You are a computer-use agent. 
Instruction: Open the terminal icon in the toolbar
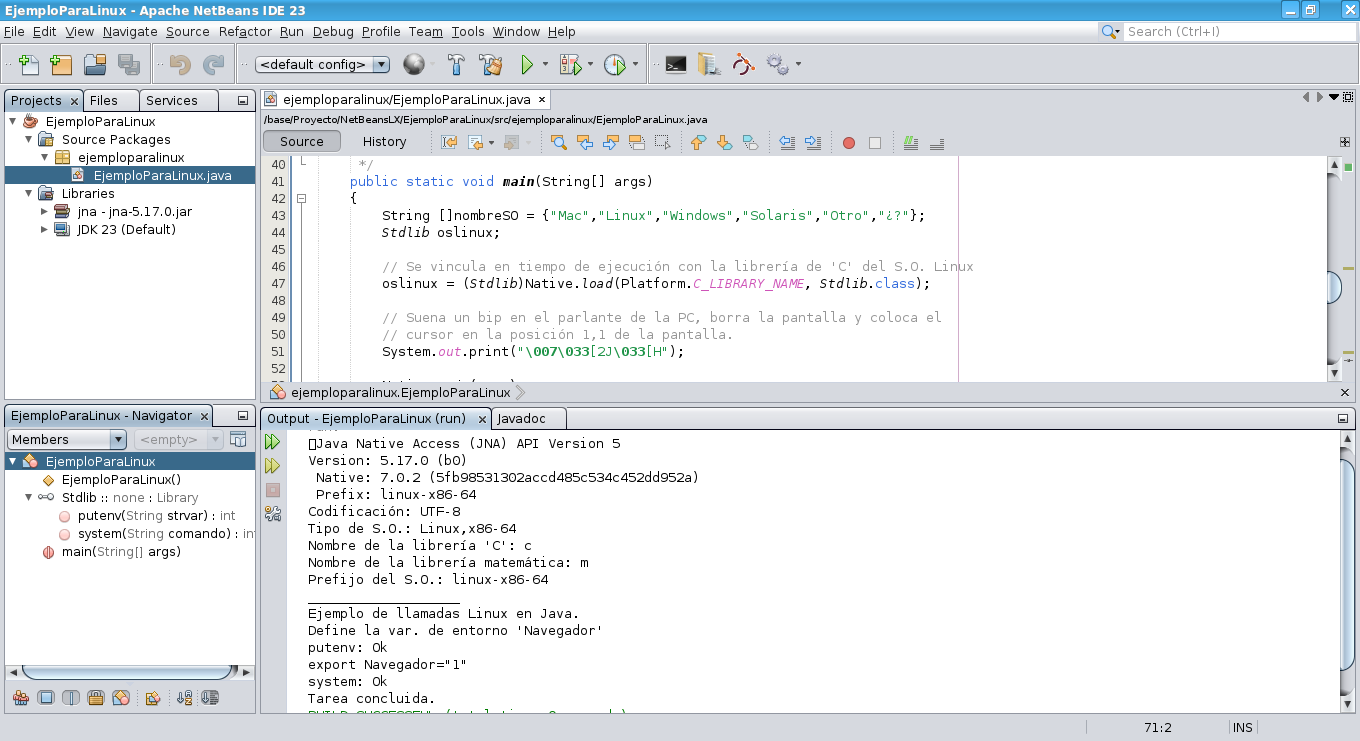(676, 65)
